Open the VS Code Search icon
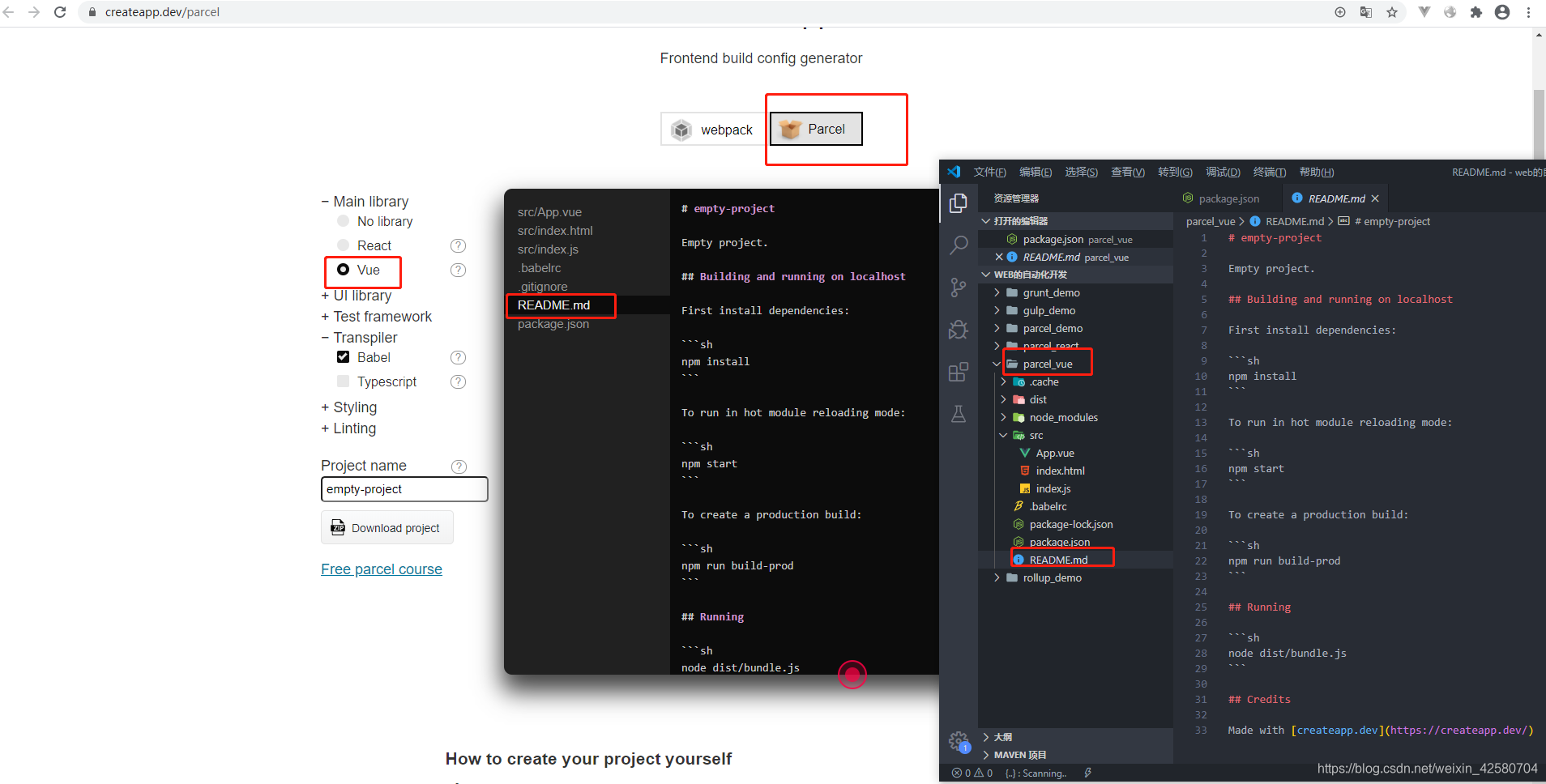The height and width of the screenshot is (784, 1546). click(959, 245)
